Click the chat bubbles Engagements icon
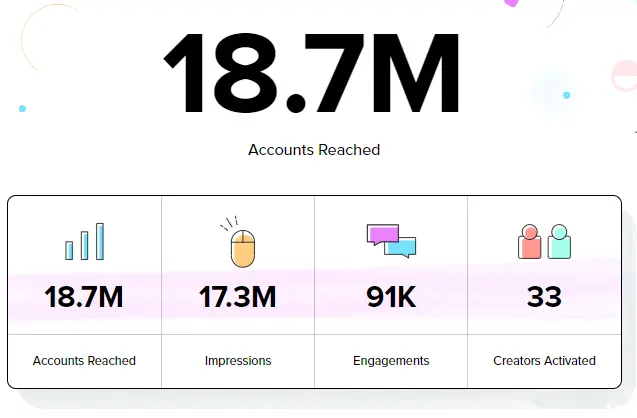Viewport: 637px width, 418px height. 391,241
